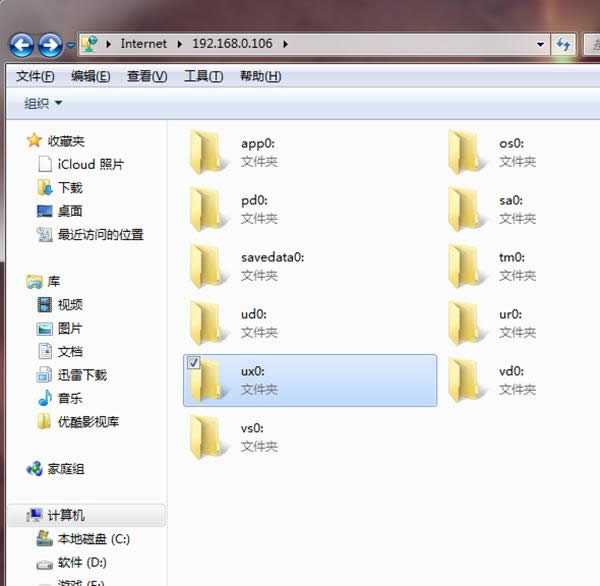Open recent pages dropdown next to Forward
The height and width of the screenshot is (586, 600).
pos(70,46)
